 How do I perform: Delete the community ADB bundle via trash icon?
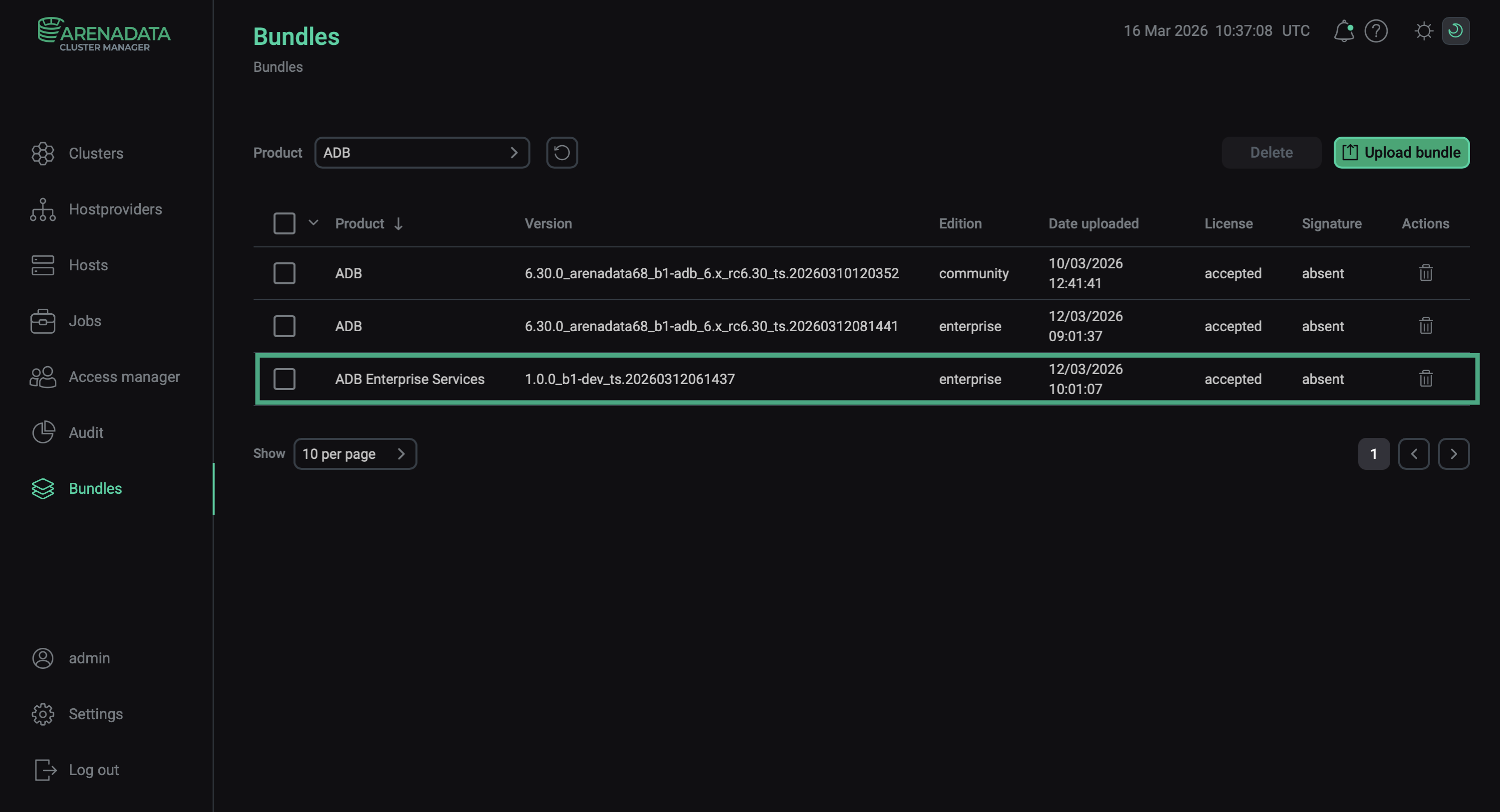(x=1426, y=273)
